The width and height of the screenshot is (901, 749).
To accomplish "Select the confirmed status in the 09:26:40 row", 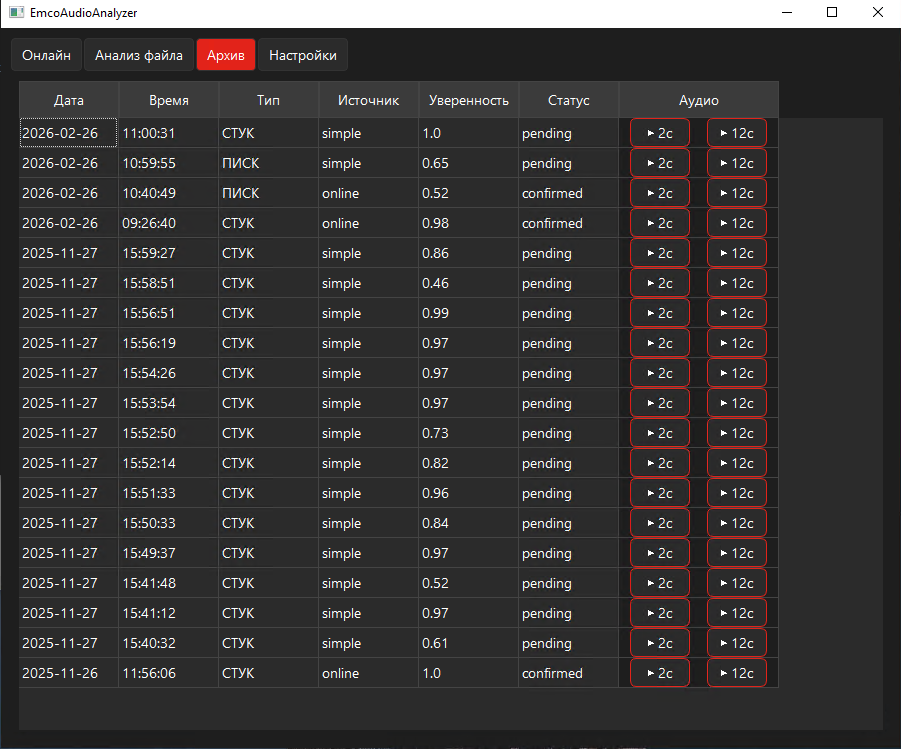I will click(568, 223).
